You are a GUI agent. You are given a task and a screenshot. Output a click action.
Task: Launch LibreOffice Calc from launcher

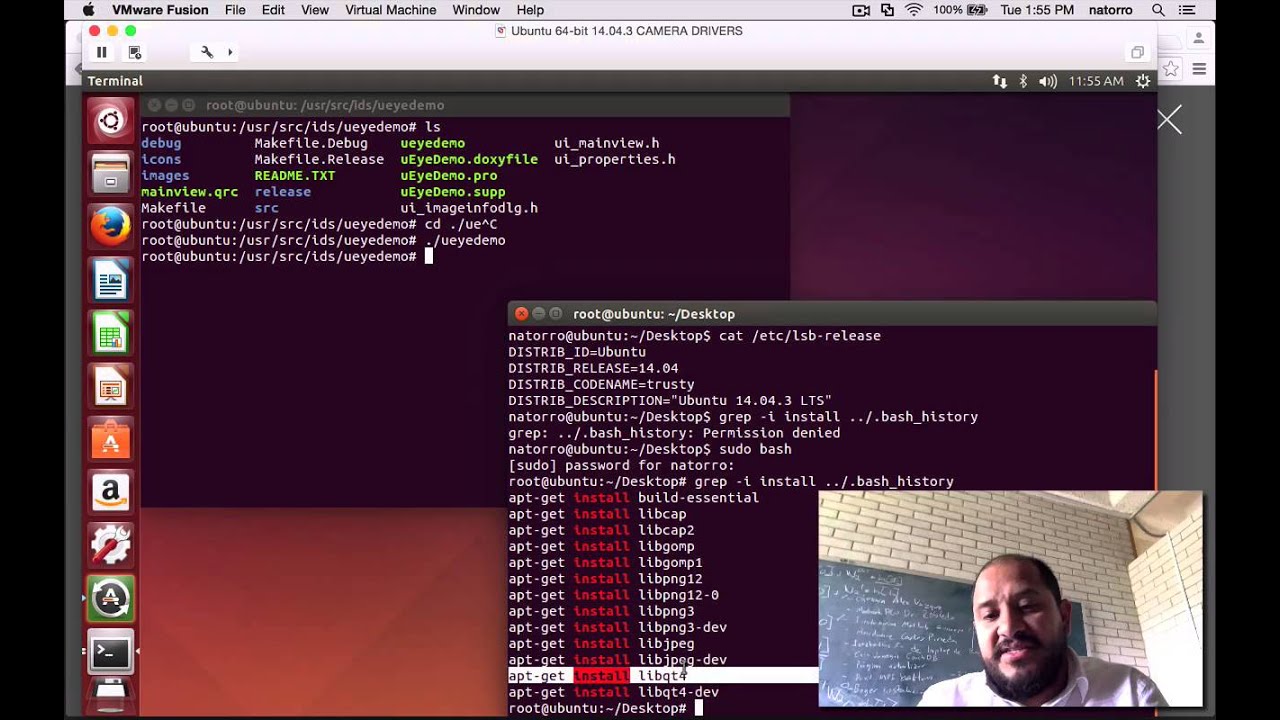point(110,334)
